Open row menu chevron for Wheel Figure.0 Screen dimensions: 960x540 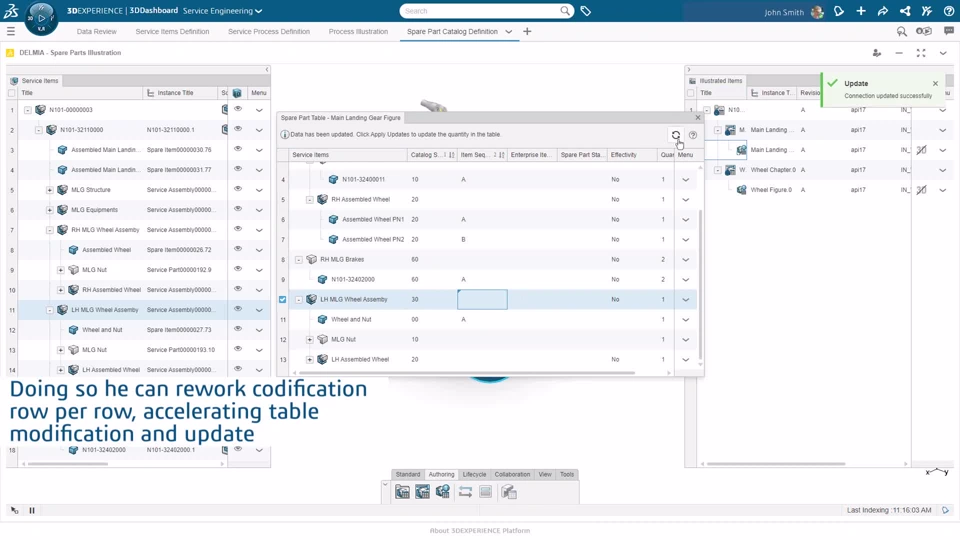[x=943, y=190]
